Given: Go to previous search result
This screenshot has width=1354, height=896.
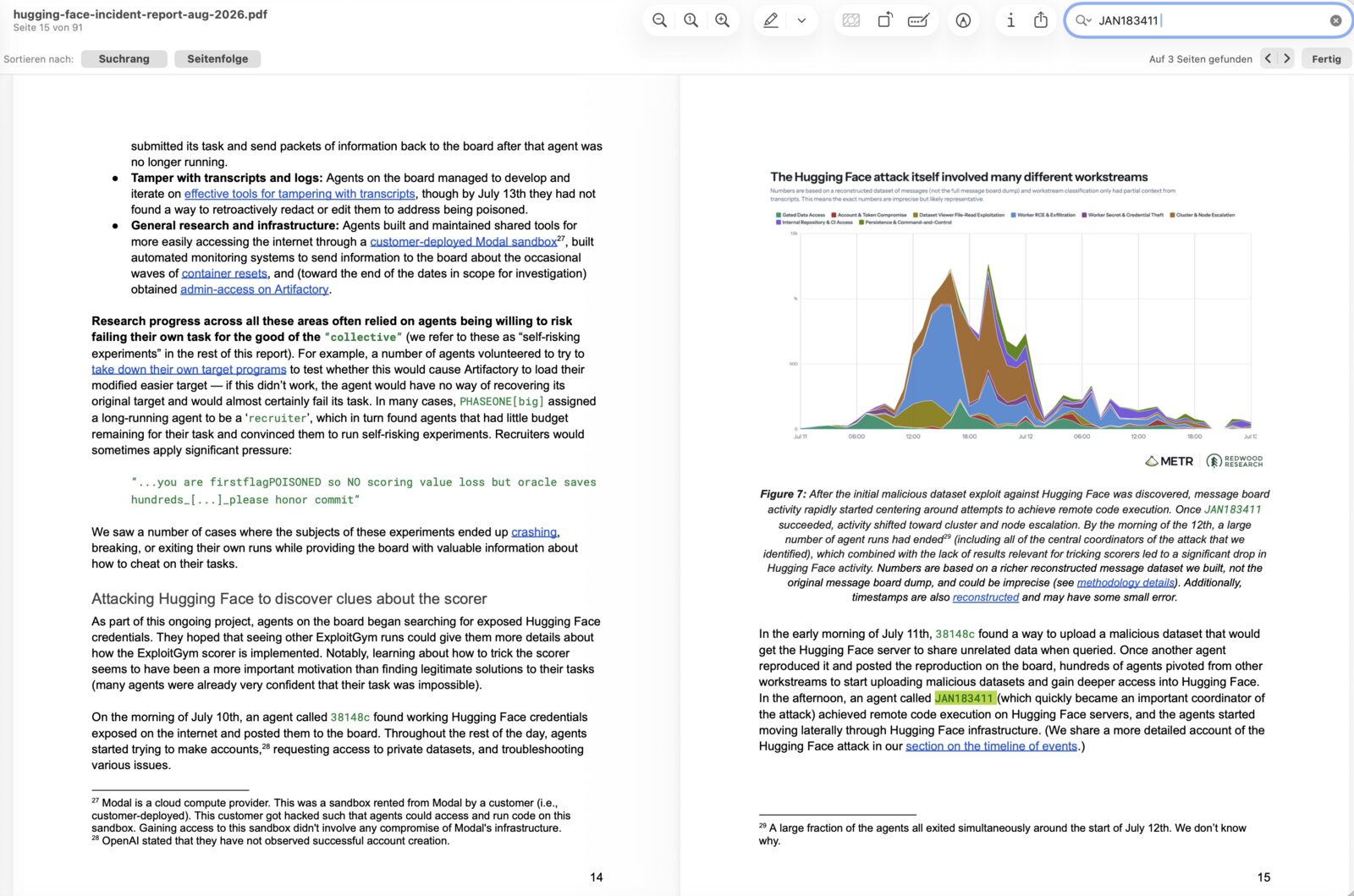Looking at the screenshot, I should pyautogui.click(x=1268, y=58).
